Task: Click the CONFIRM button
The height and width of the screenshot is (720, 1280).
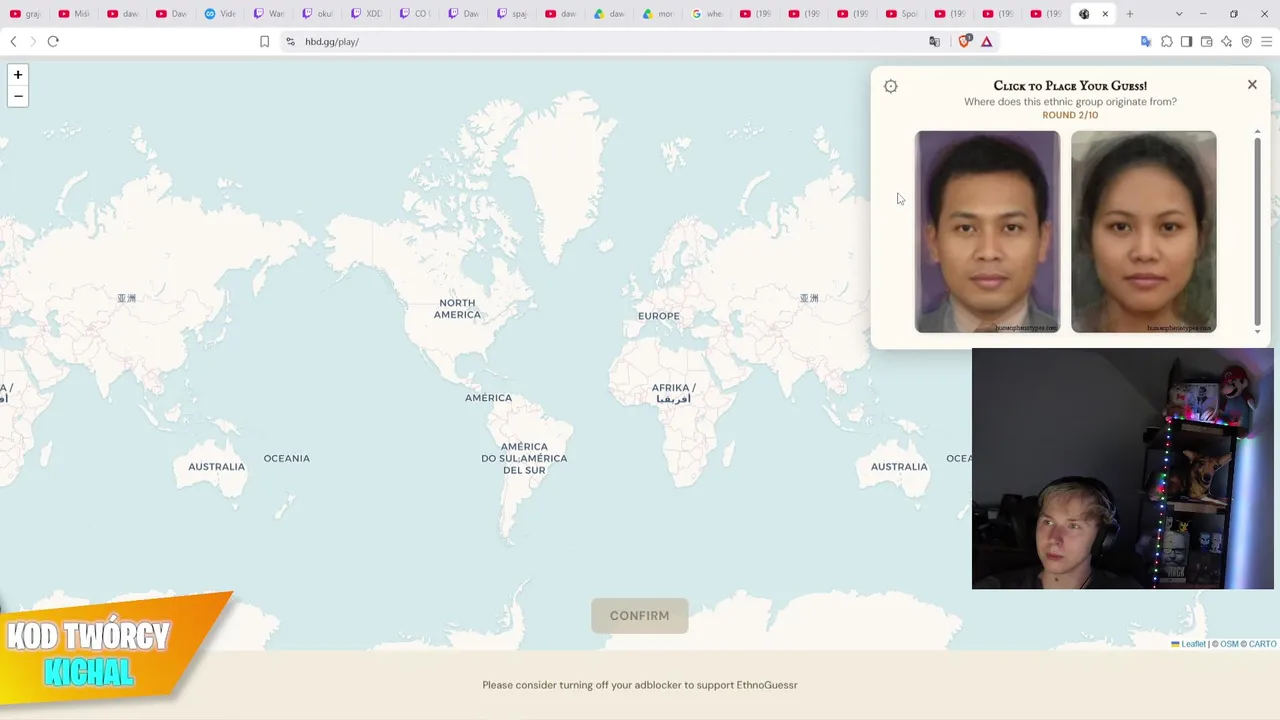Action: tap(640, 615)
